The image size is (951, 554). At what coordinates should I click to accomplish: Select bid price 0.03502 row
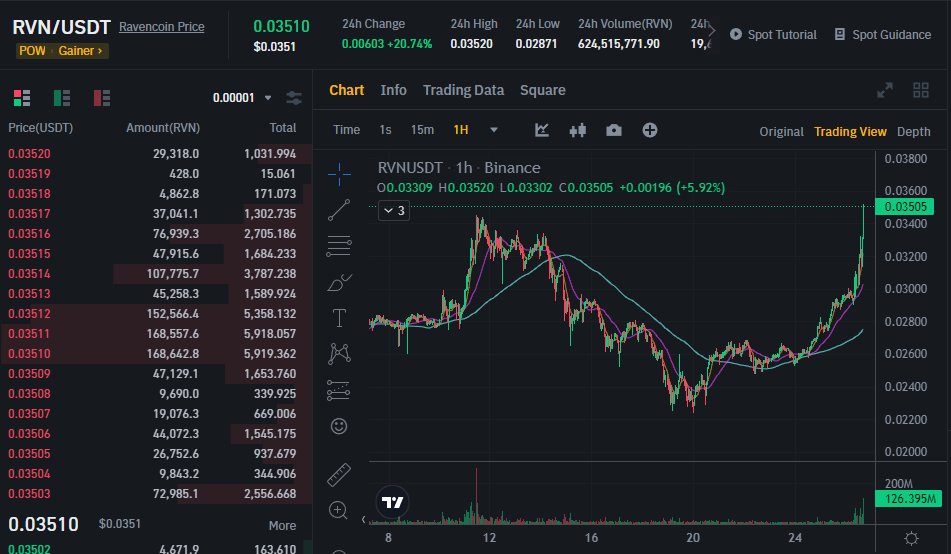pyautogui.click(x=156, y=549)
